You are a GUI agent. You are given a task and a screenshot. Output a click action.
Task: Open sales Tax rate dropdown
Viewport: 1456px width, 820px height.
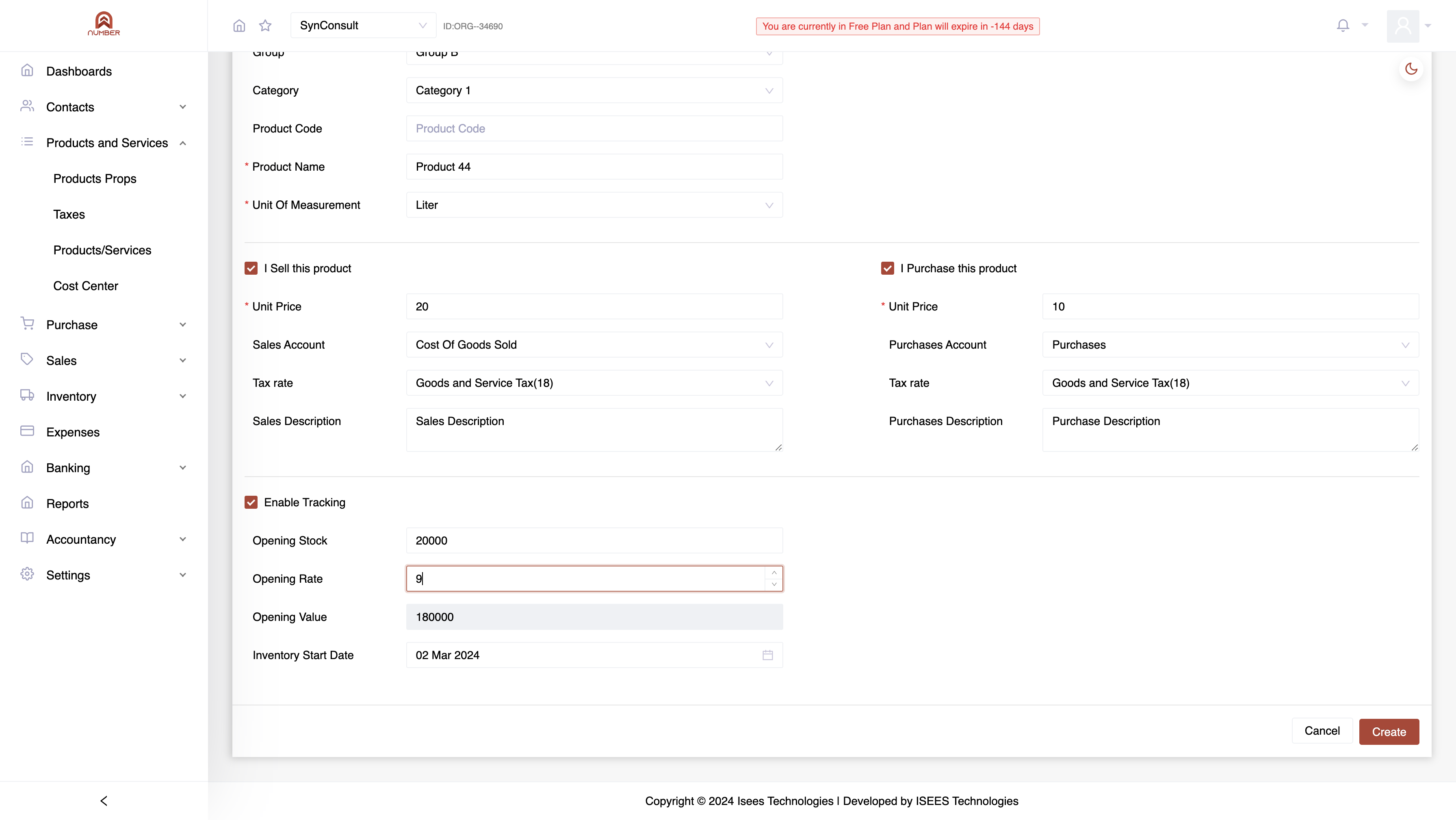click(594, 383)
